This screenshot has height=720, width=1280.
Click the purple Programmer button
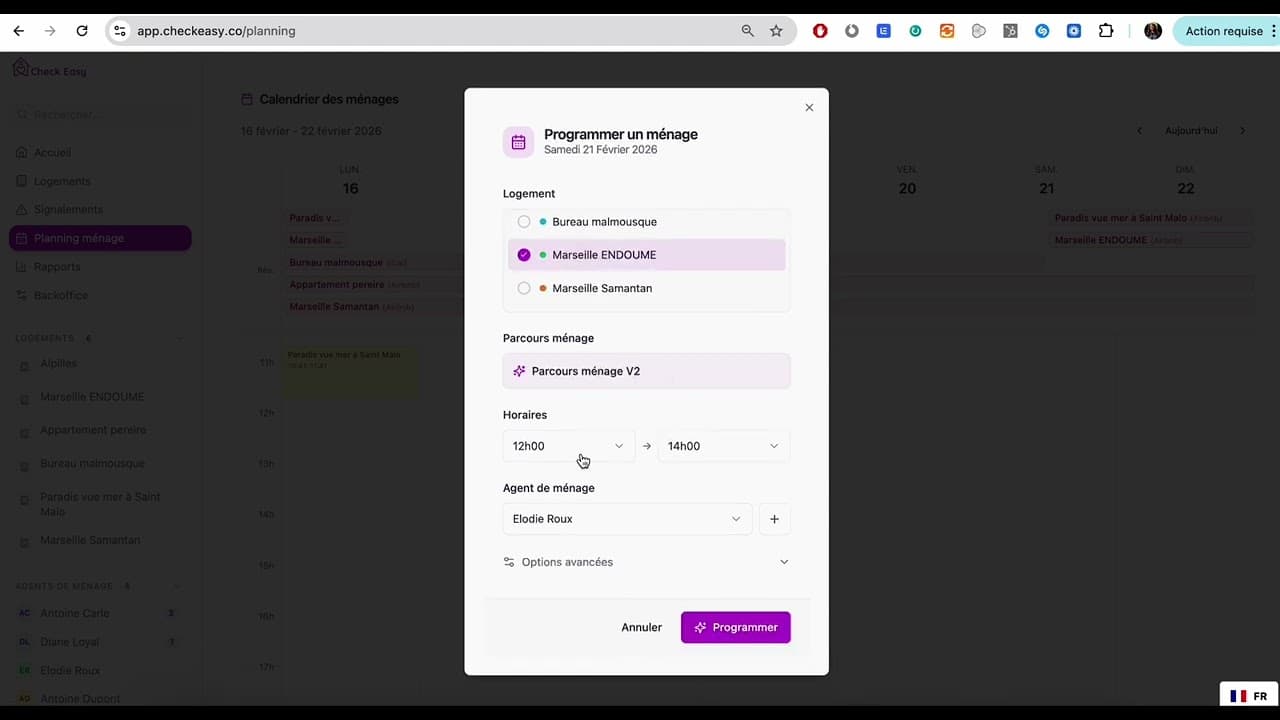tap(736, 627)
